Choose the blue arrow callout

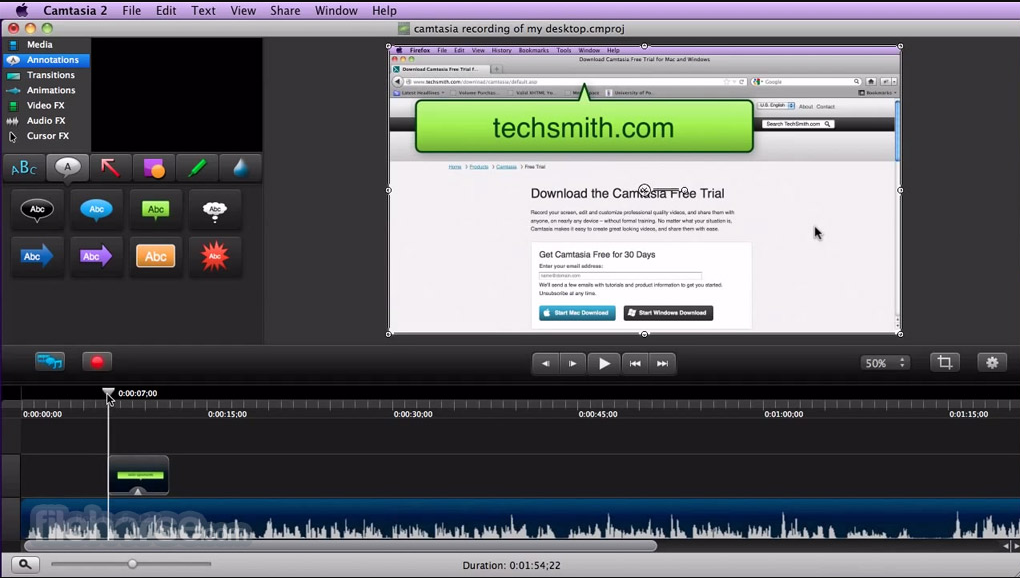pyautogui.click(x=37, y=256)
